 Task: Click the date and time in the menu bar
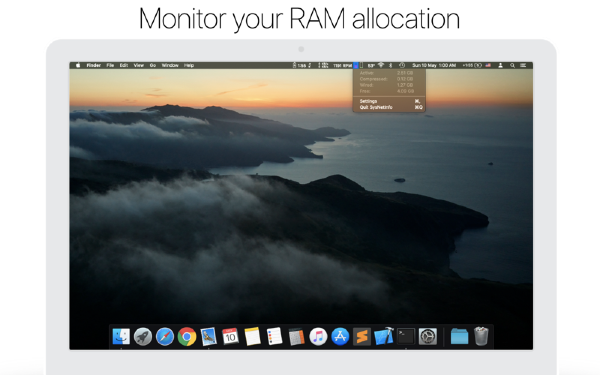coord(434,65)
